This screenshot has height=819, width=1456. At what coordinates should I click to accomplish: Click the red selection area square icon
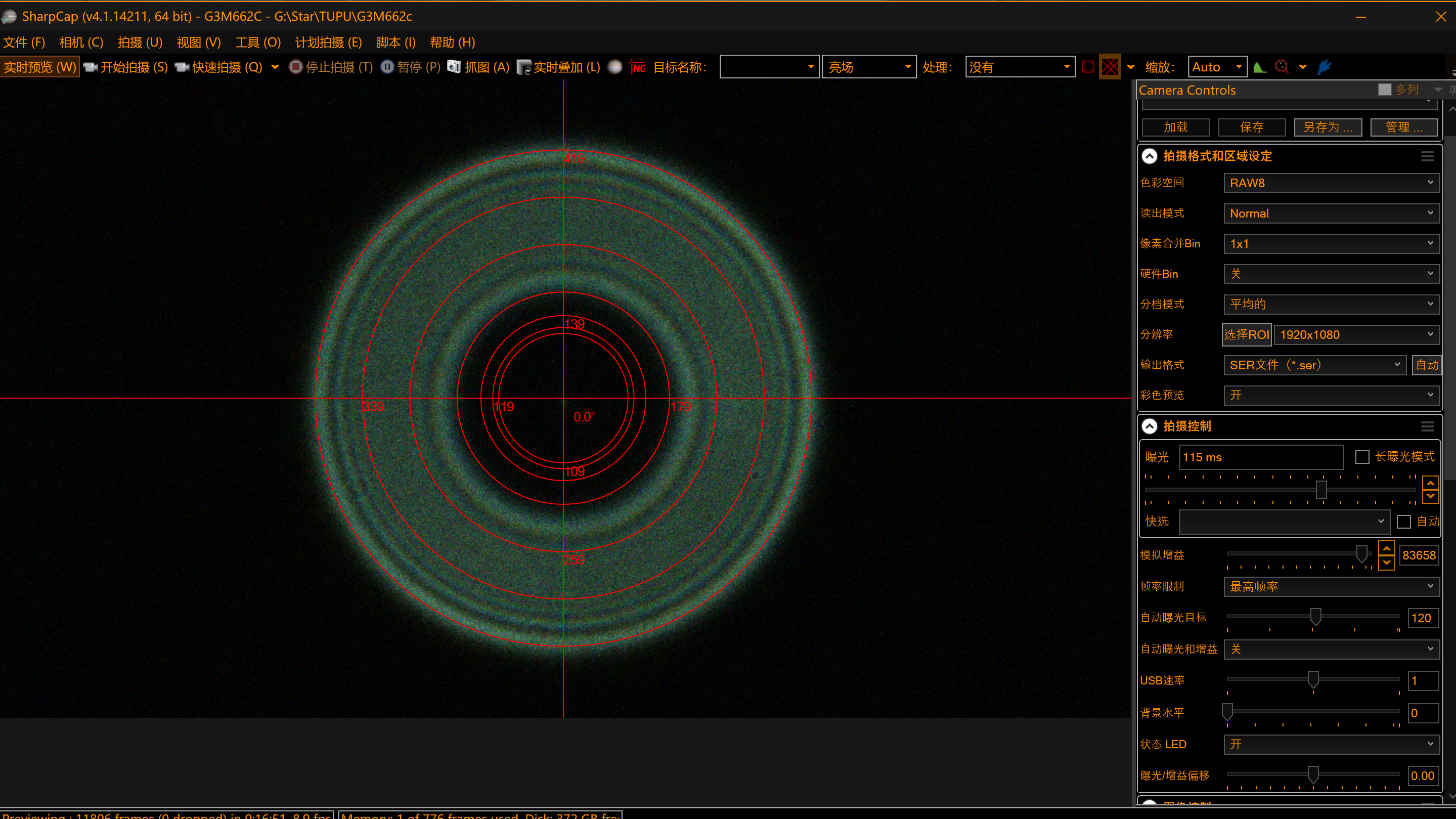tap(1087, 67)
